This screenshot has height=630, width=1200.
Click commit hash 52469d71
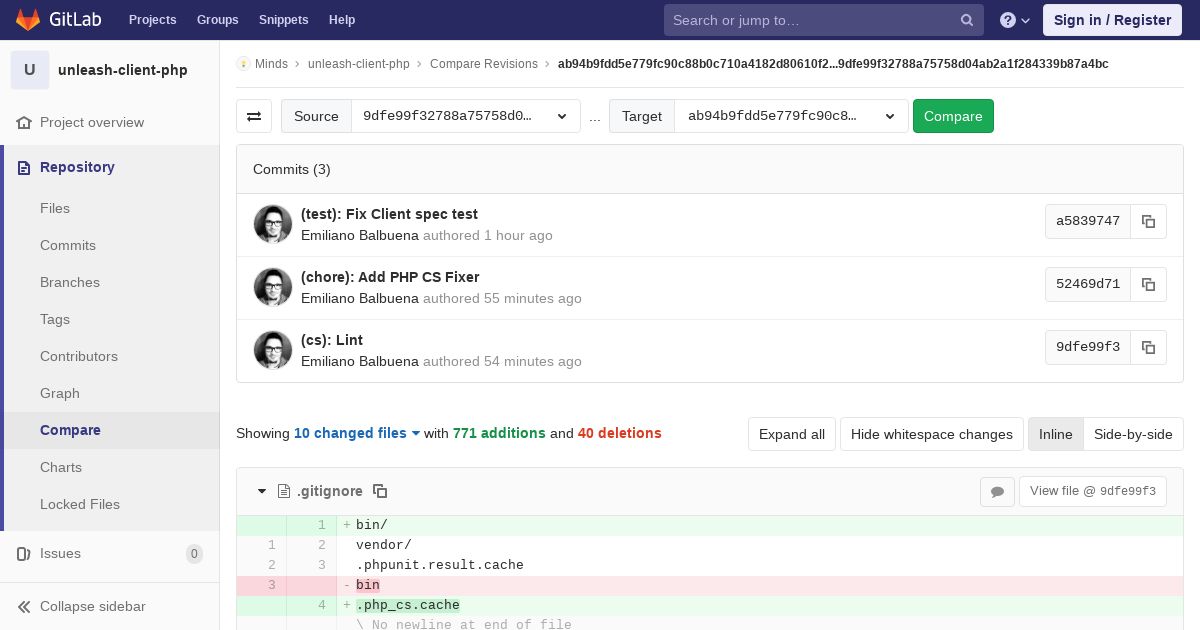(1088, 284)
